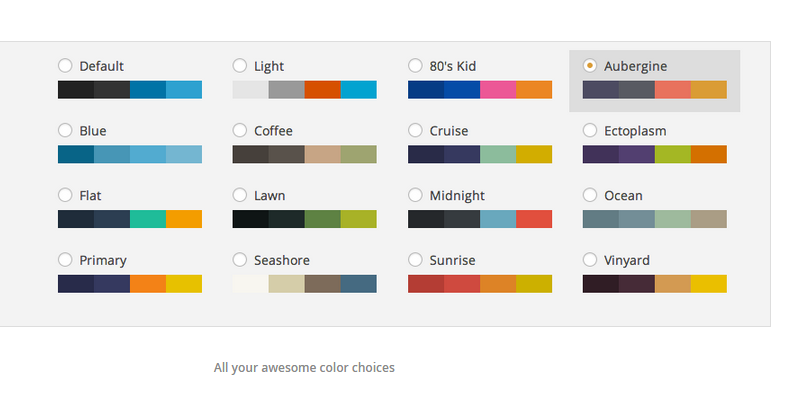
Task: Select the 80's Kid radio button
Action: (416, 66)
